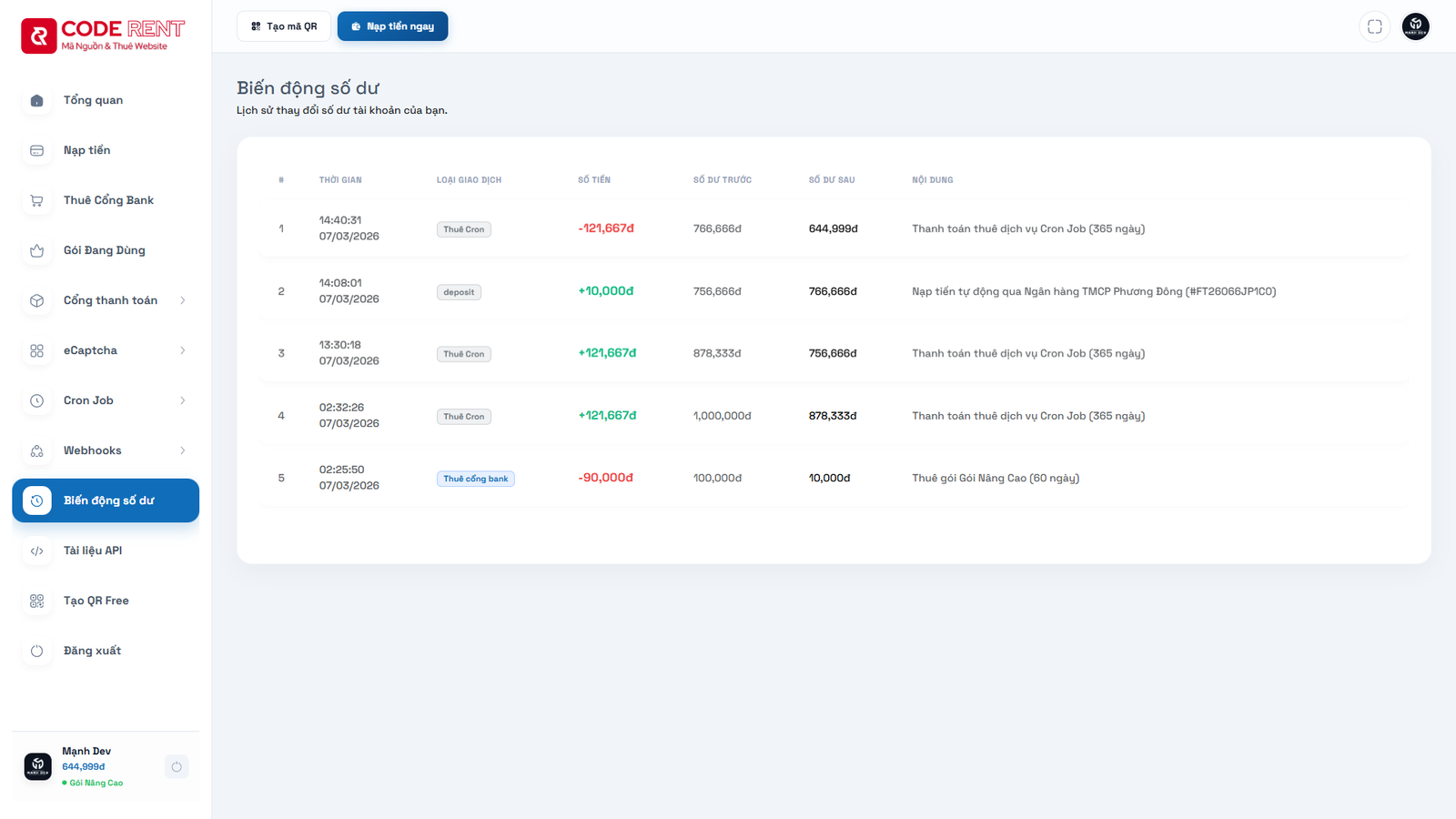Click the deposit transaction type badge
This screenshot has height=819, width=1456.
click(459, 292)
